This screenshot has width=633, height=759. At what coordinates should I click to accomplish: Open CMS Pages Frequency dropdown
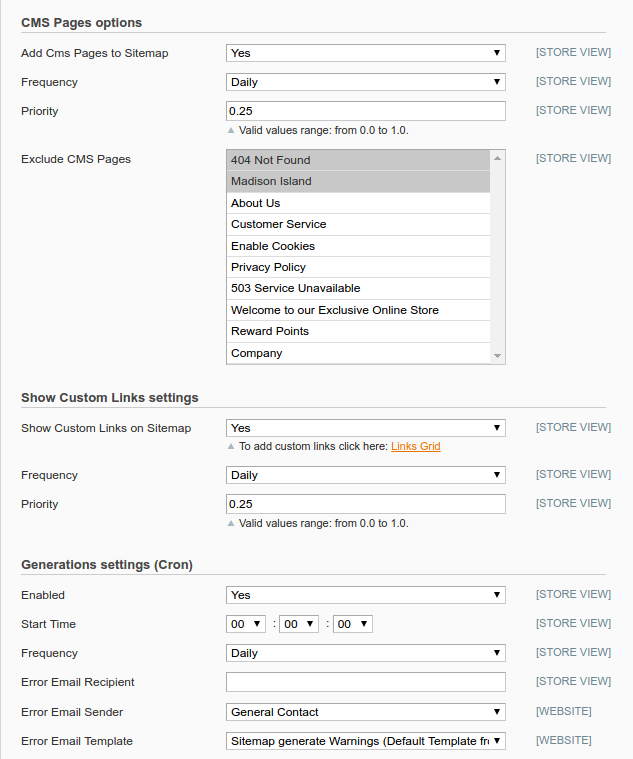click(x=365, y=82)
